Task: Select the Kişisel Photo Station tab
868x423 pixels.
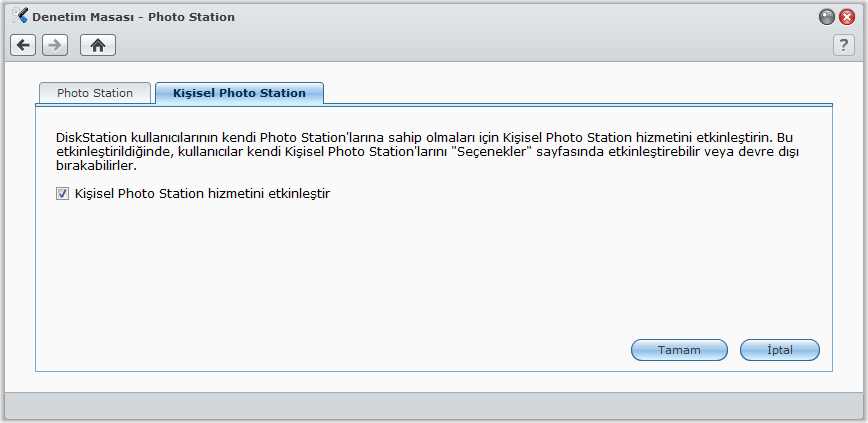Action: point(239,93)
